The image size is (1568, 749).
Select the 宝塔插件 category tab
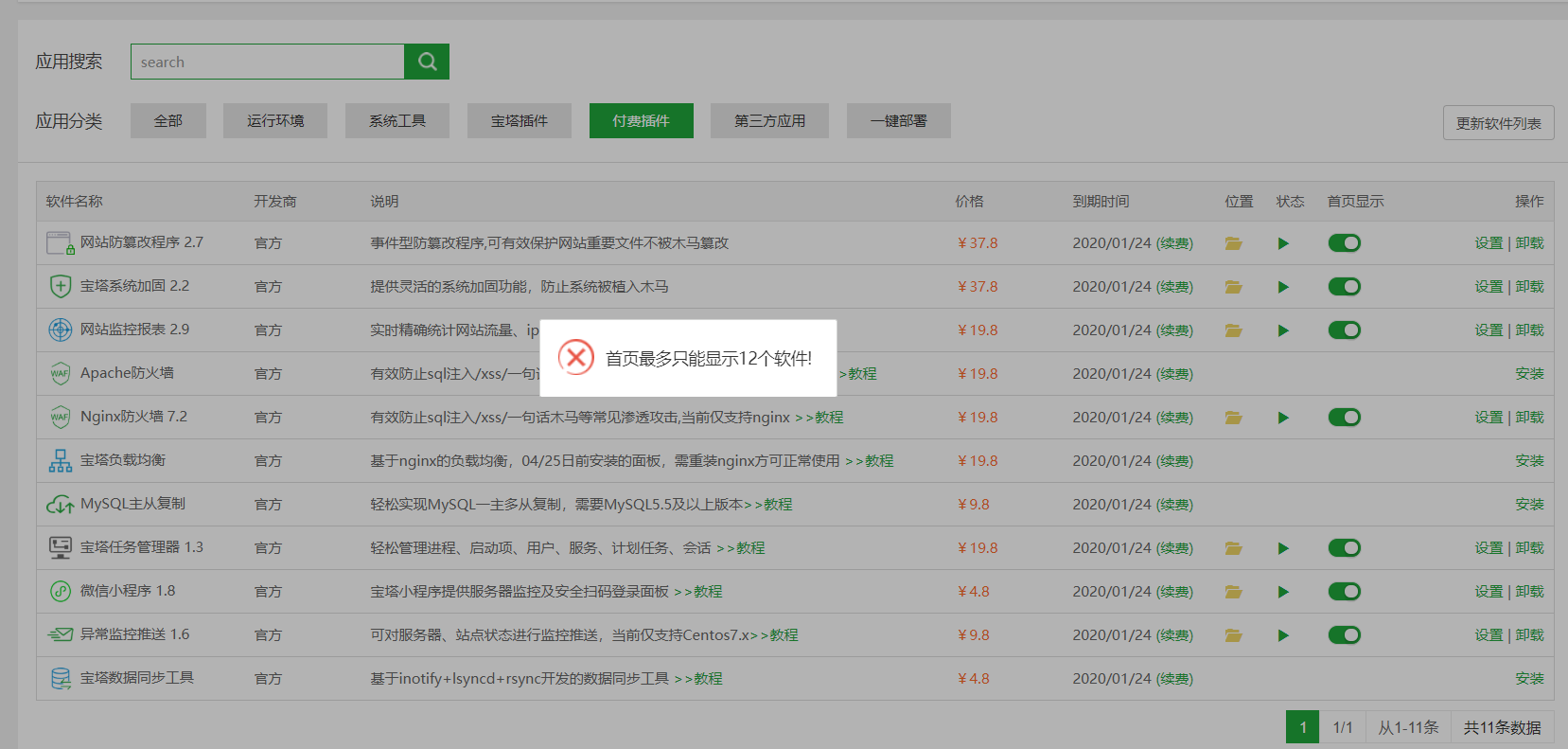520,121
